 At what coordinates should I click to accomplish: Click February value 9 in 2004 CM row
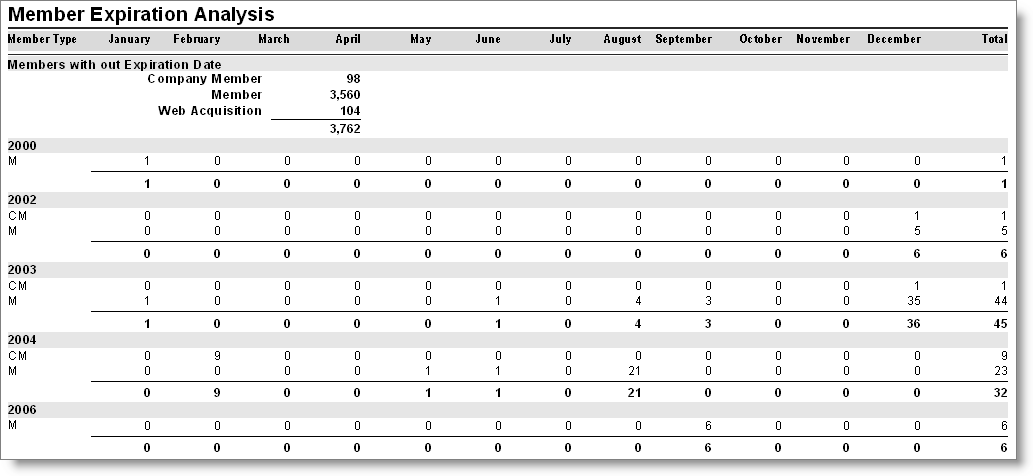[x=217, y=356]
